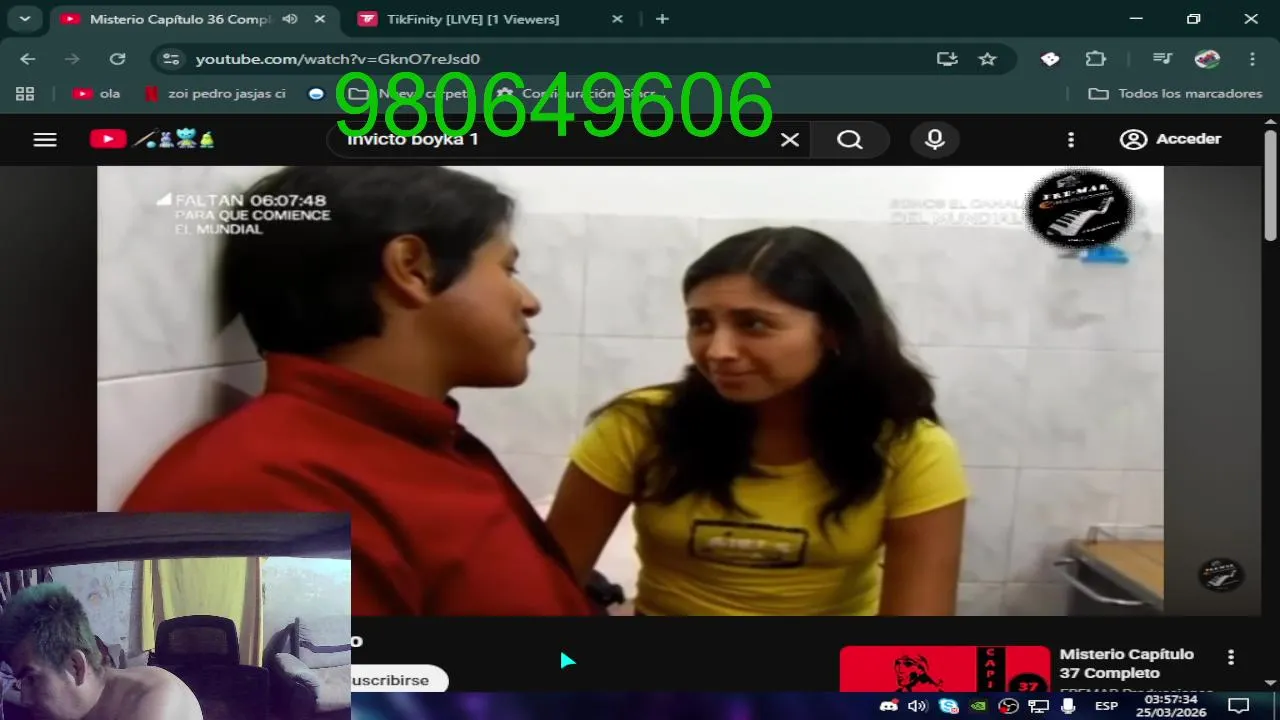Open OBS Studio tray icon
This screenshot has width=1280, height=720.
pyautogui.click(x=1008, y=706)
